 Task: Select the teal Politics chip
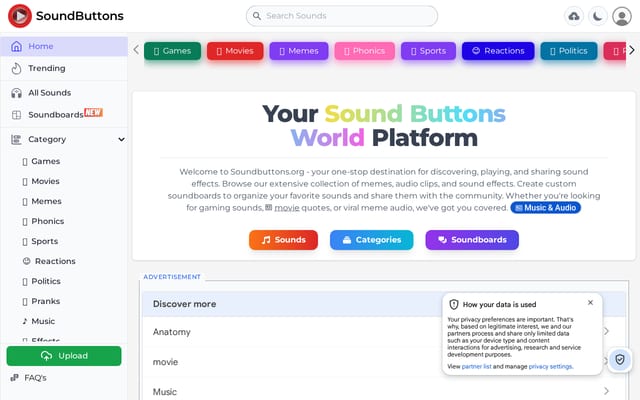click(569, 51)
